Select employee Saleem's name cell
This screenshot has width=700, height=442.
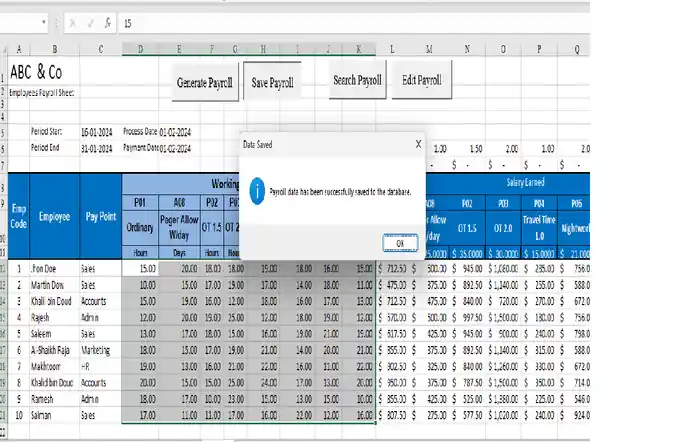(54, 334)
